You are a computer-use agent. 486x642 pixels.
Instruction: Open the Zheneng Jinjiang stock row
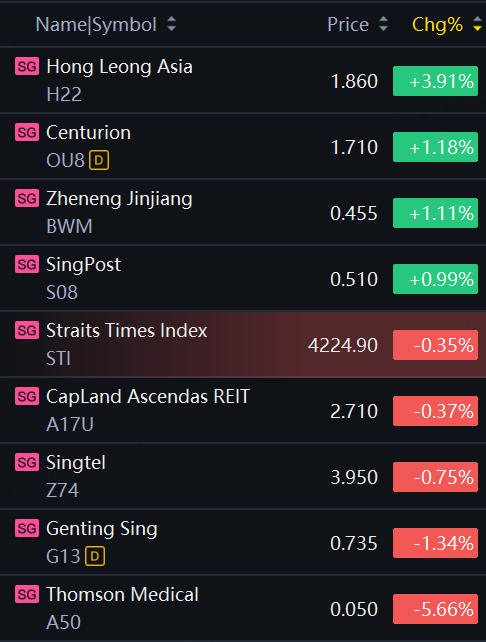coord(243,212)
